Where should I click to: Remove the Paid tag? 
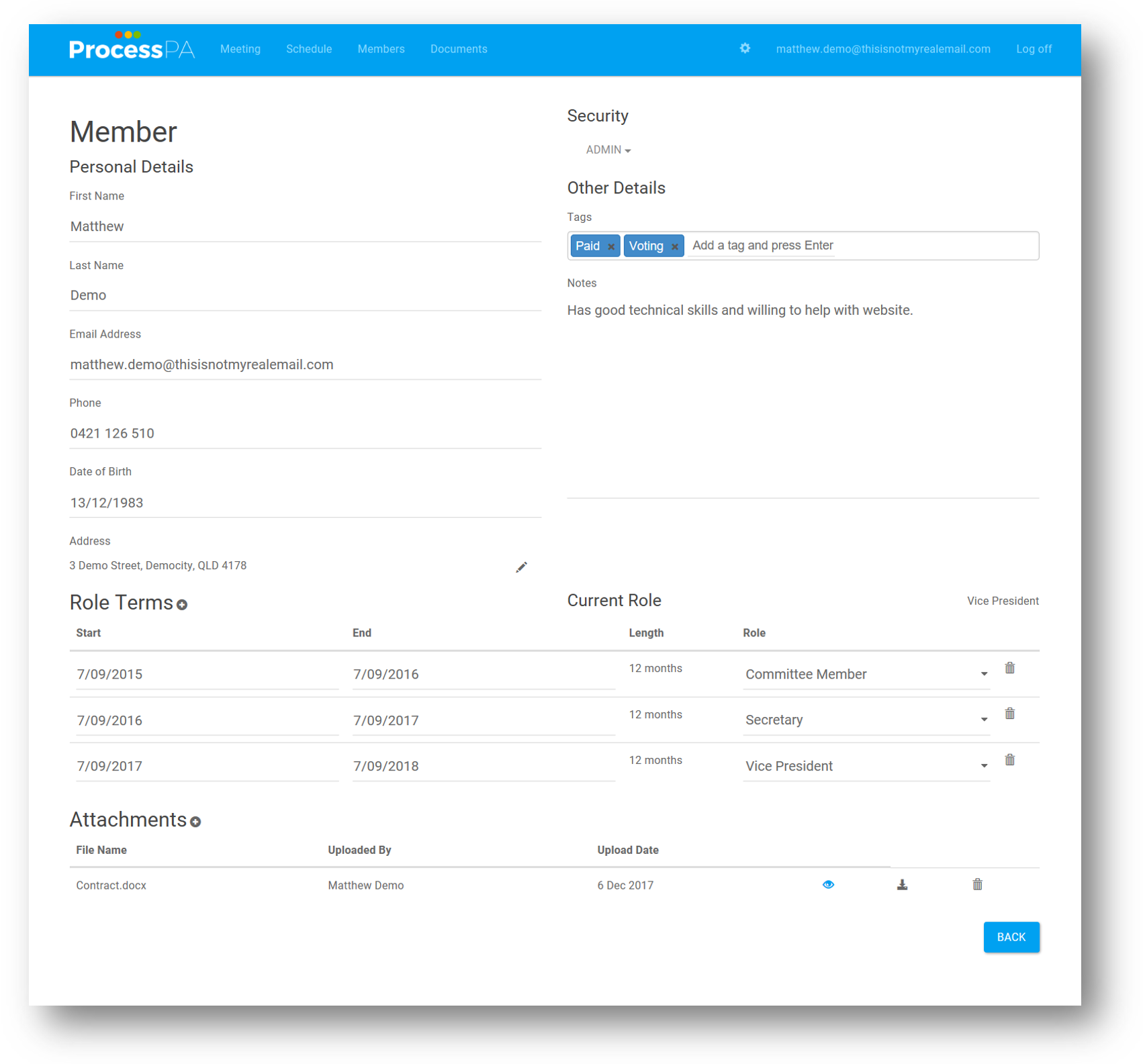coord(611,246)
